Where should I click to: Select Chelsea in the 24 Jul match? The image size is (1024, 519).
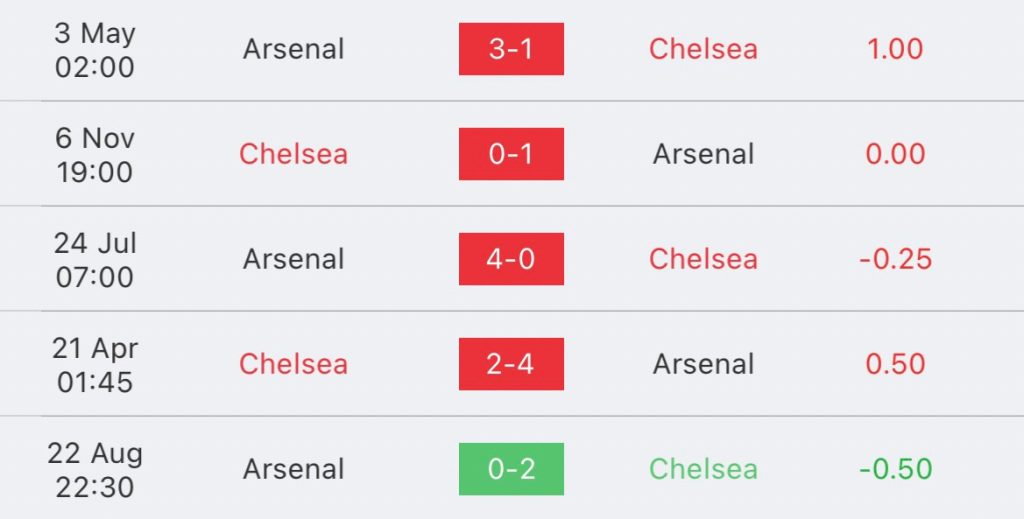point(703,259)
